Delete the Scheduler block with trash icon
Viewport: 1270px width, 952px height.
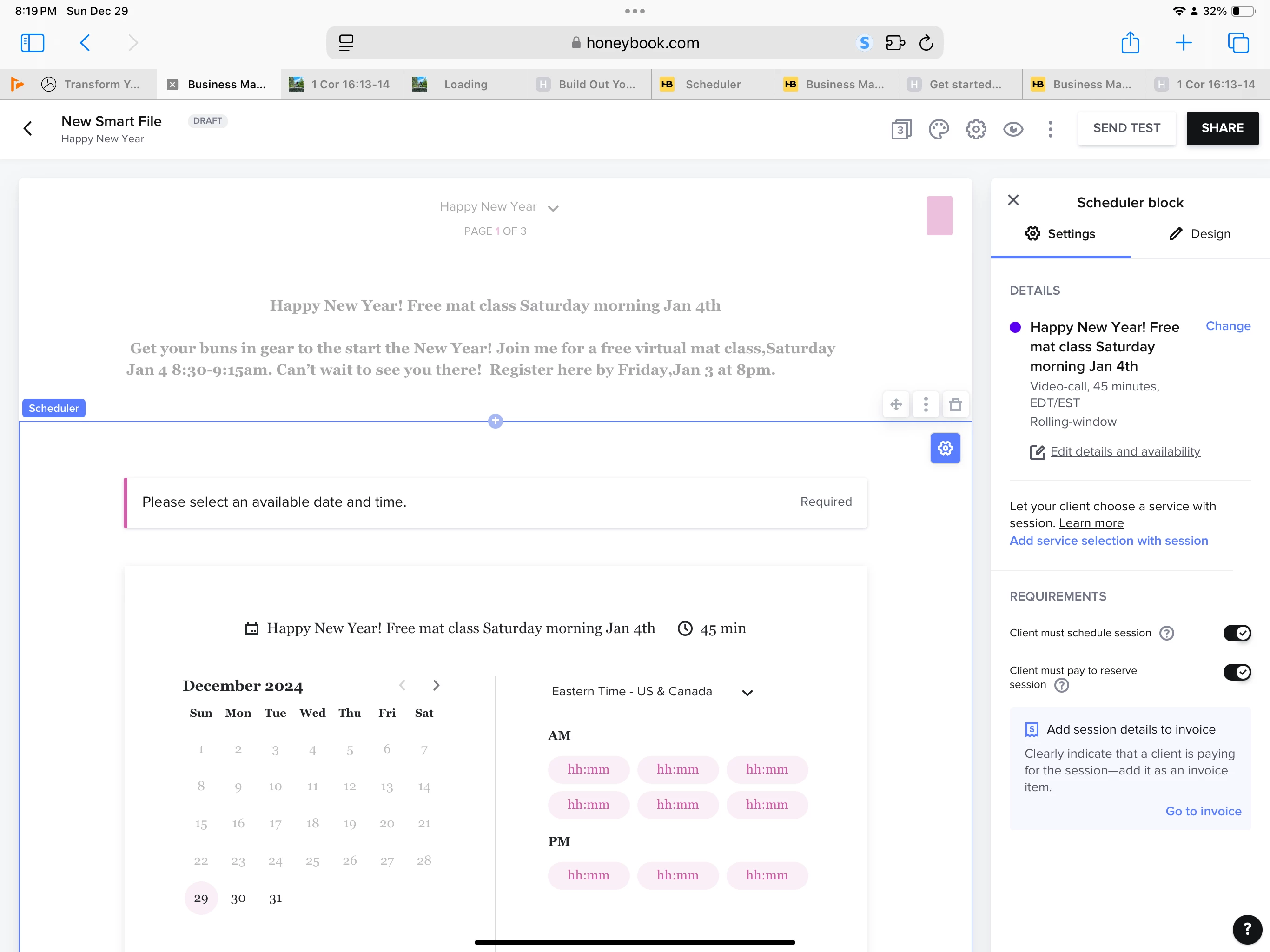point(955,404)
